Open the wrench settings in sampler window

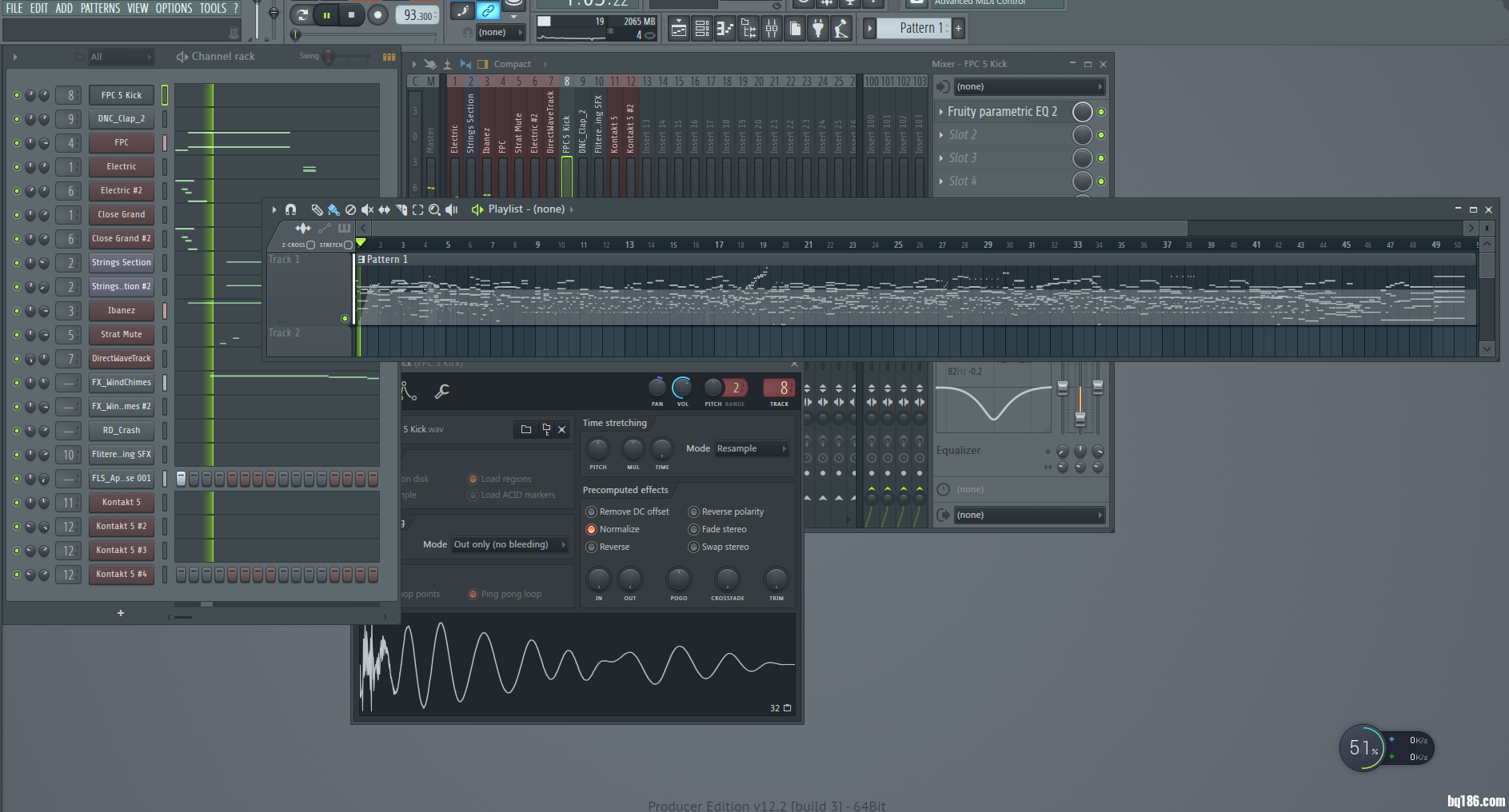(441, 391)
